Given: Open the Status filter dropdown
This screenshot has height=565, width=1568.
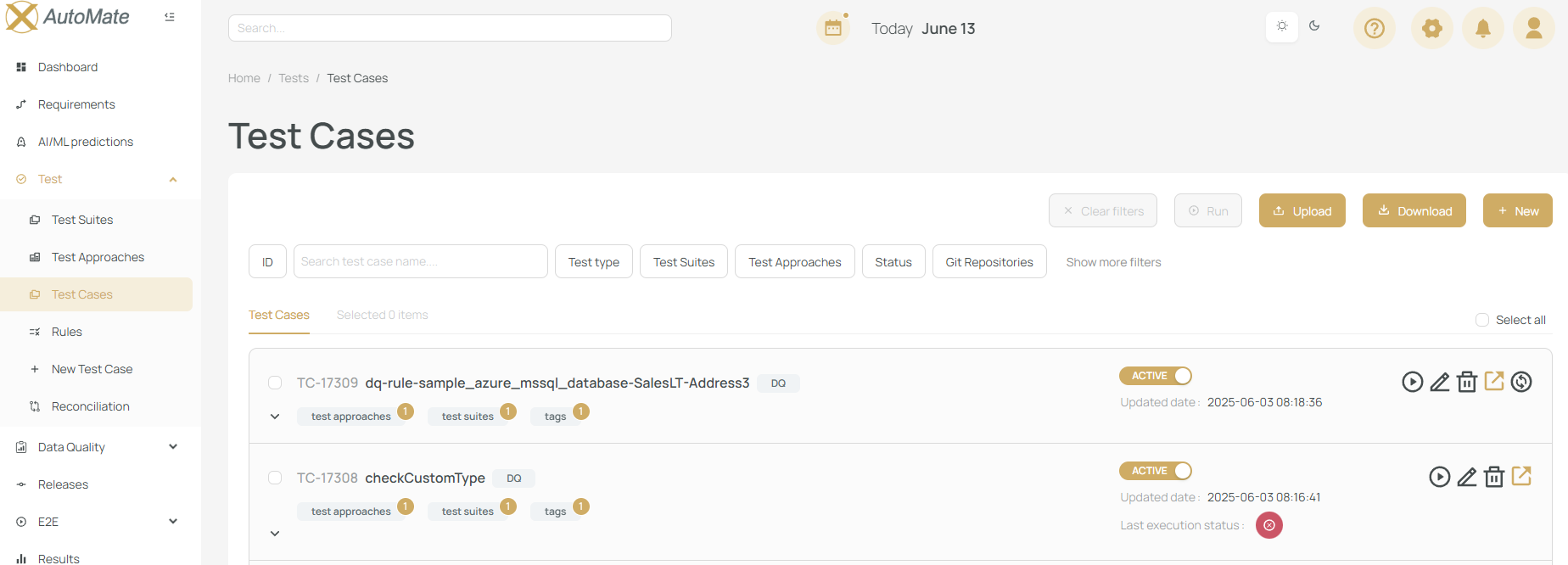Looking at the screenshot, I should [x=893, y=261].
